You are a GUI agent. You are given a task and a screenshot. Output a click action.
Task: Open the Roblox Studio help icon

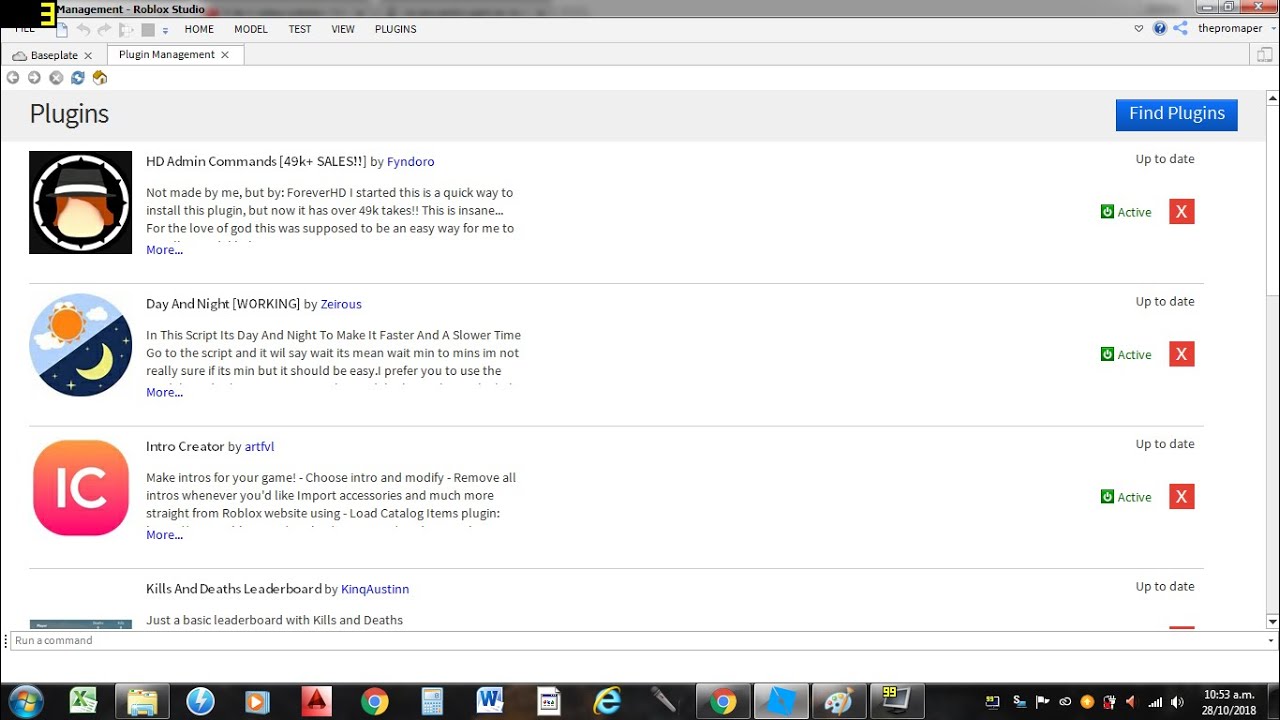click(1160, 28)
